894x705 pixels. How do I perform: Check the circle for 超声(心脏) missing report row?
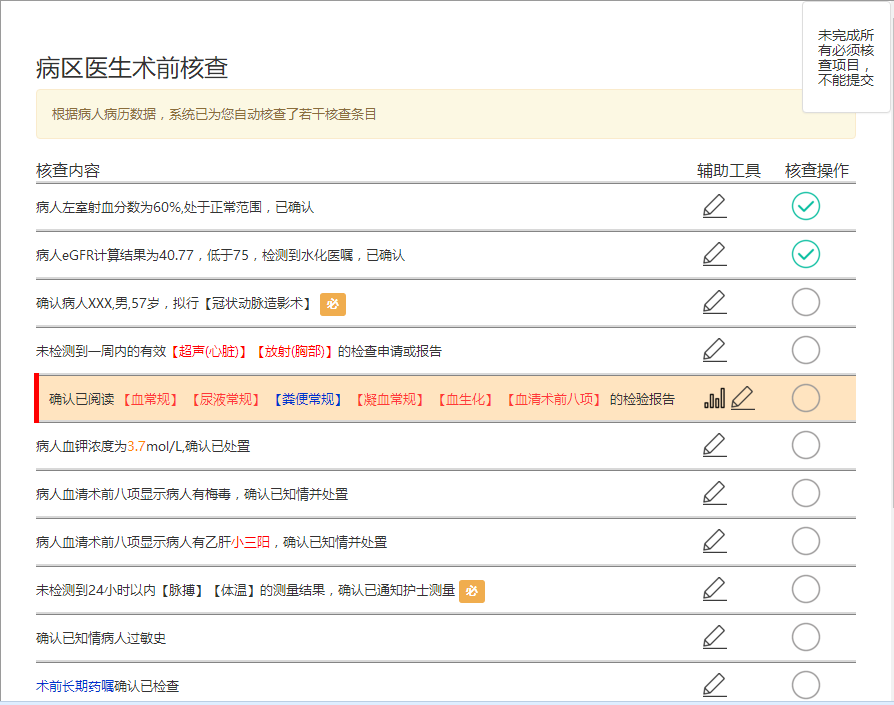coord(805,350)
